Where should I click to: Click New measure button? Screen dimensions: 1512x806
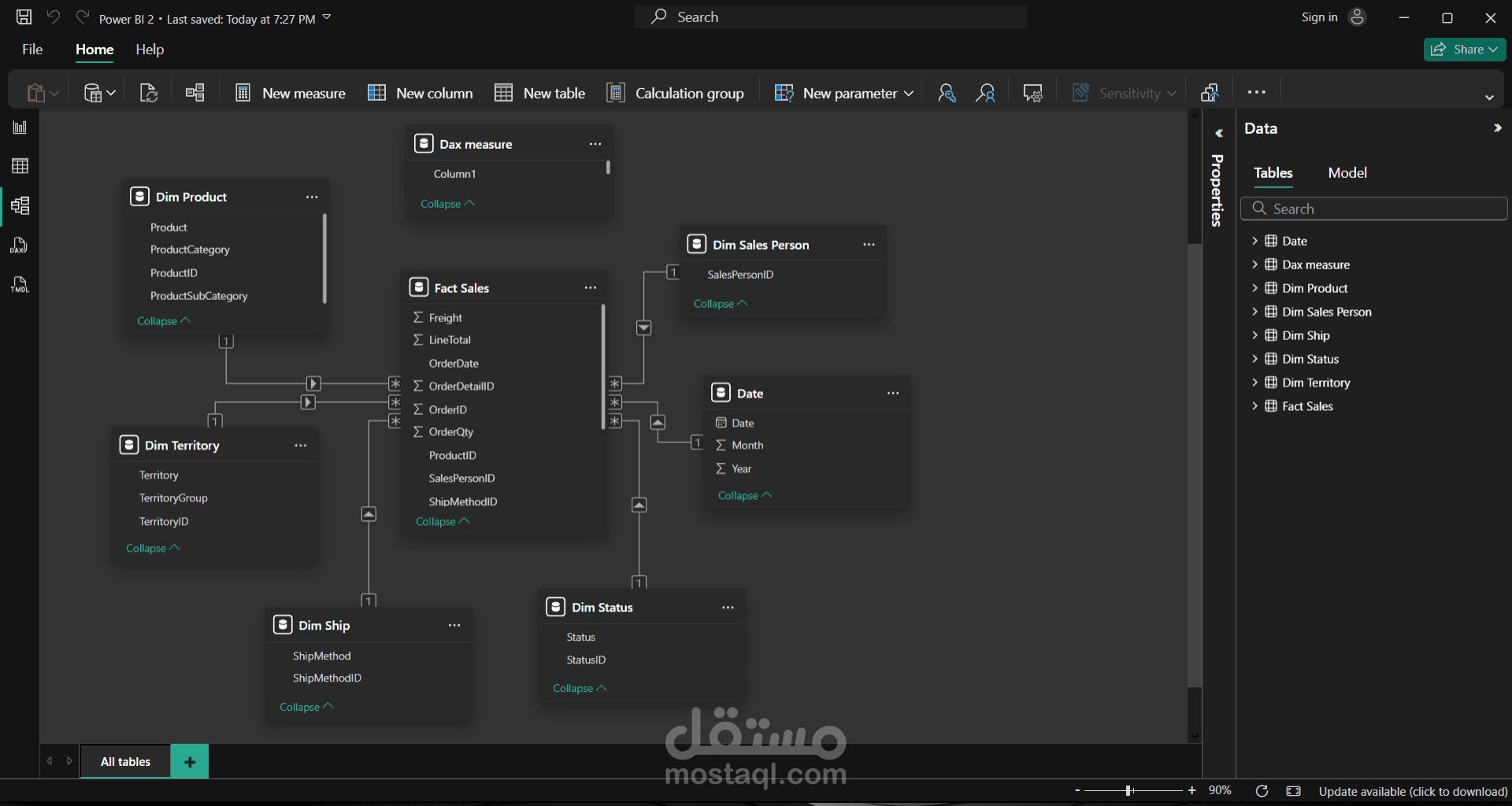291,93
